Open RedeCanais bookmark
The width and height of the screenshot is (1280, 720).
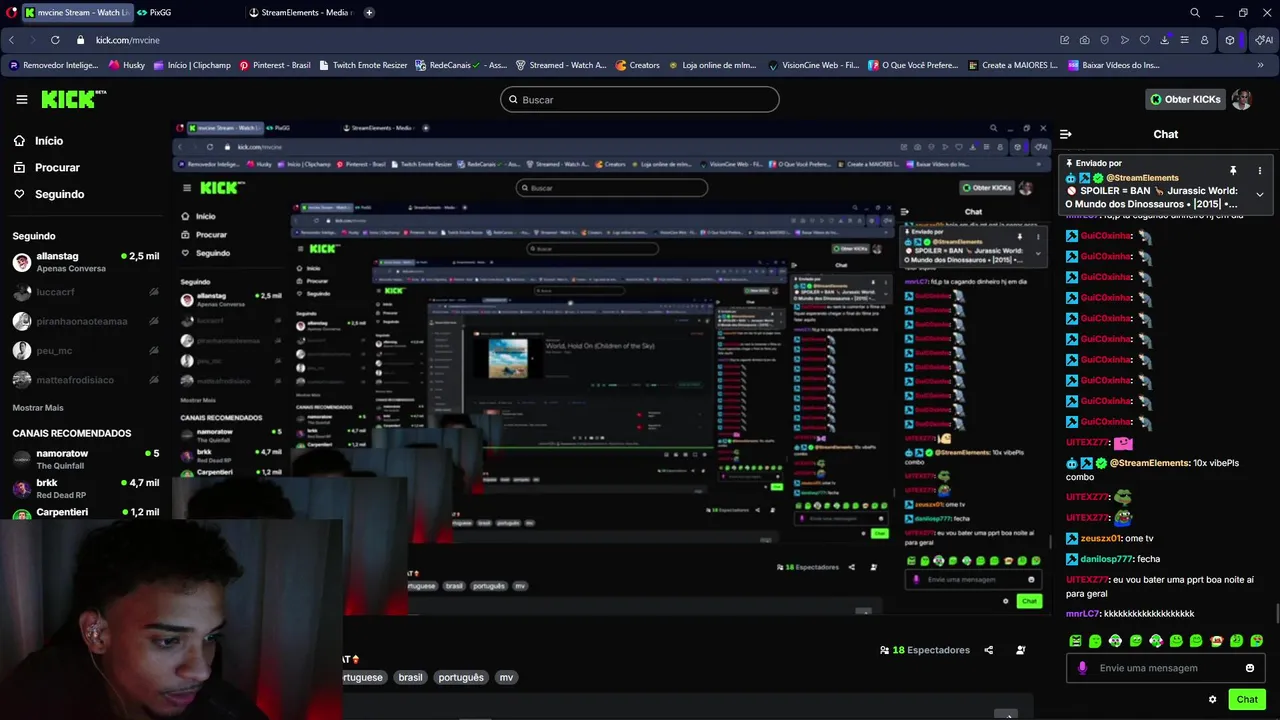coord(461,65)
